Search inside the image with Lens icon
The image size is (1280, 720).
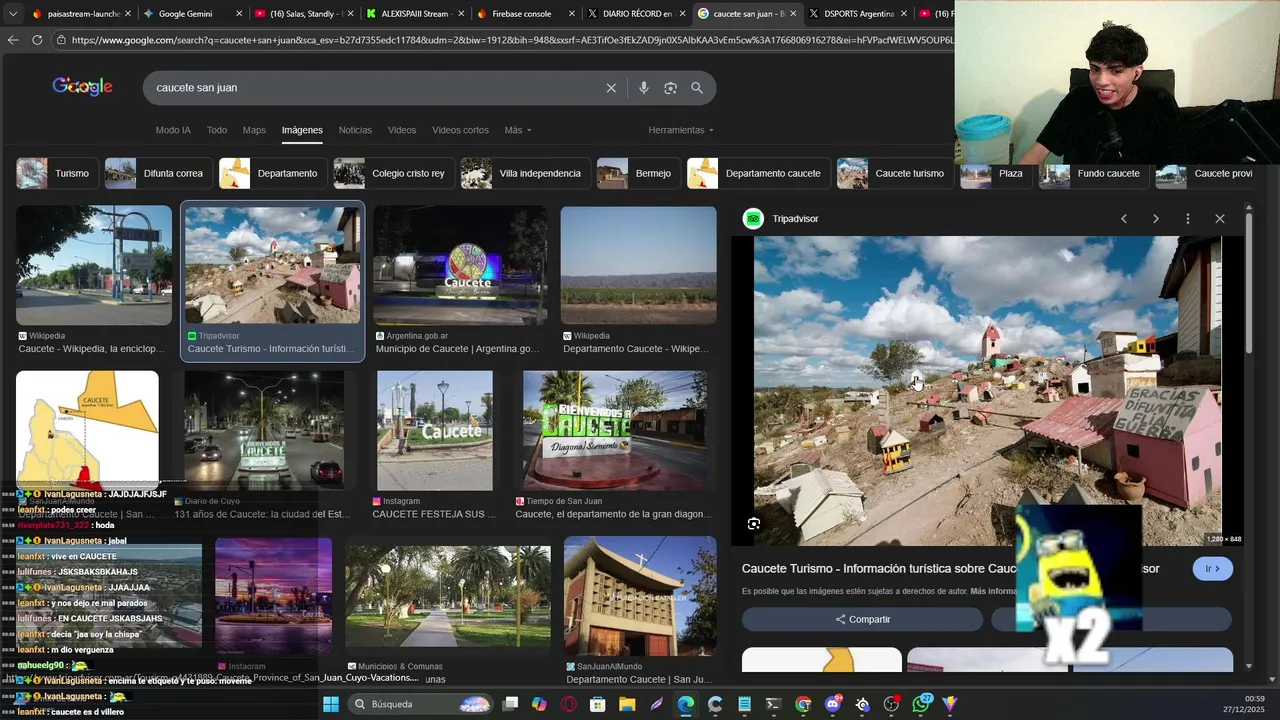tap(754, 524)
